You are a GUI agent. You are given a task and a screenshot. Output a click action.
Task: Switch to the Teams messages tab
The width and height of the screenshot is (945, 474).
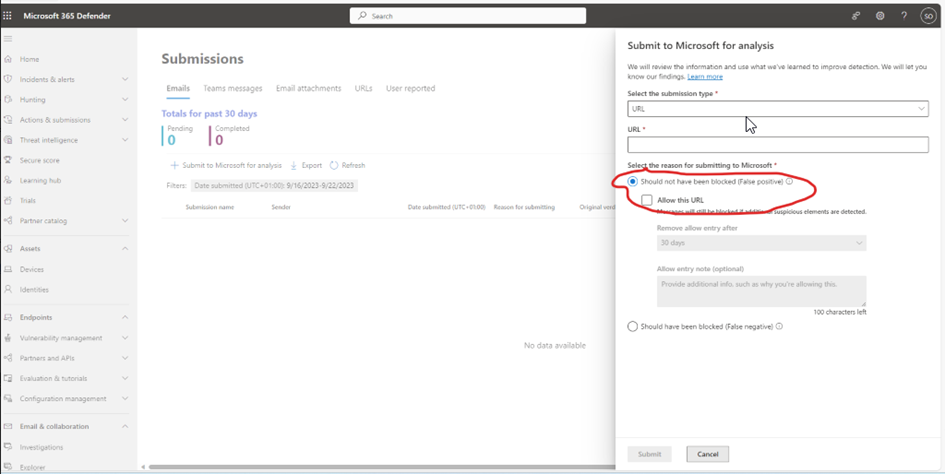(233, 88)
